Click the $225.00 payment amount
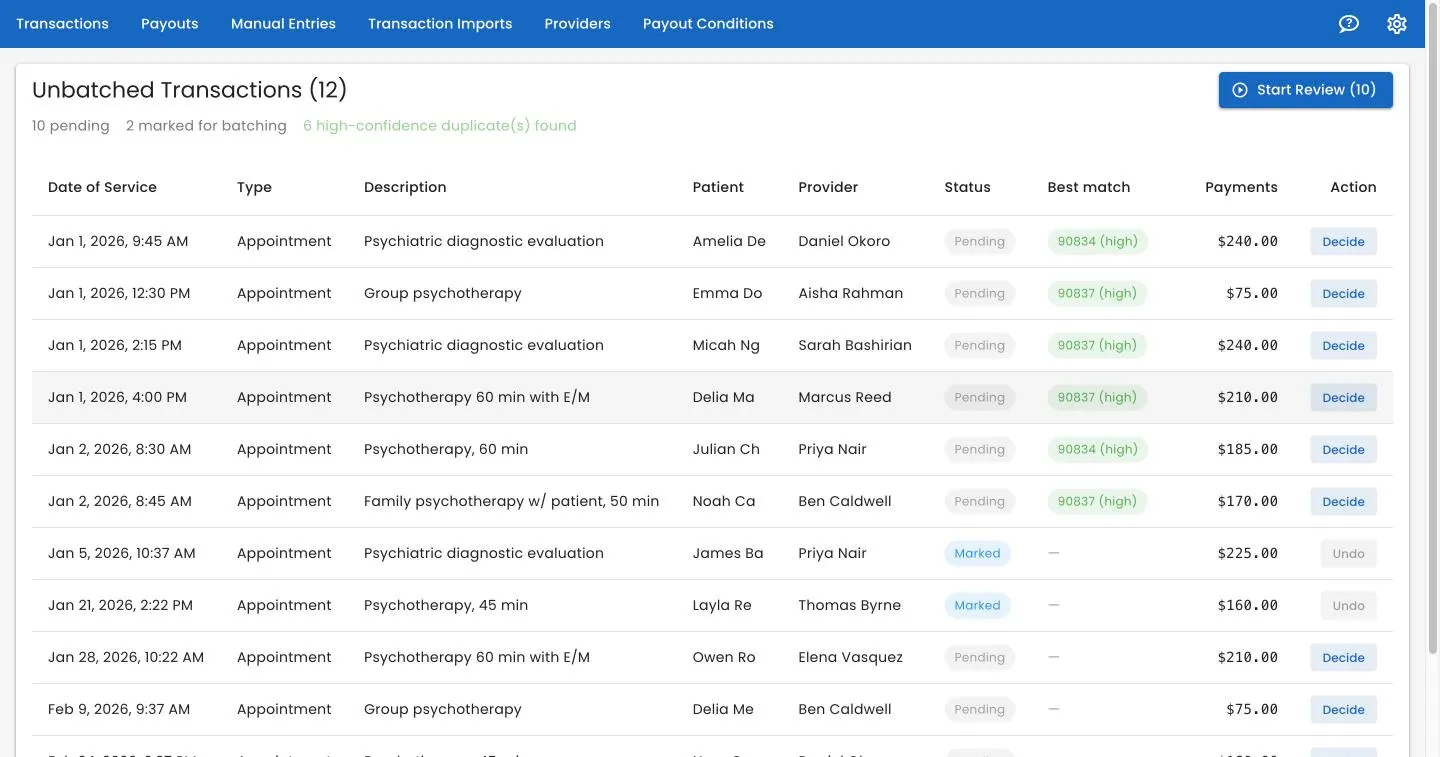The height and width of the screenshot is (757, 1440). [x=1247, y=553]
